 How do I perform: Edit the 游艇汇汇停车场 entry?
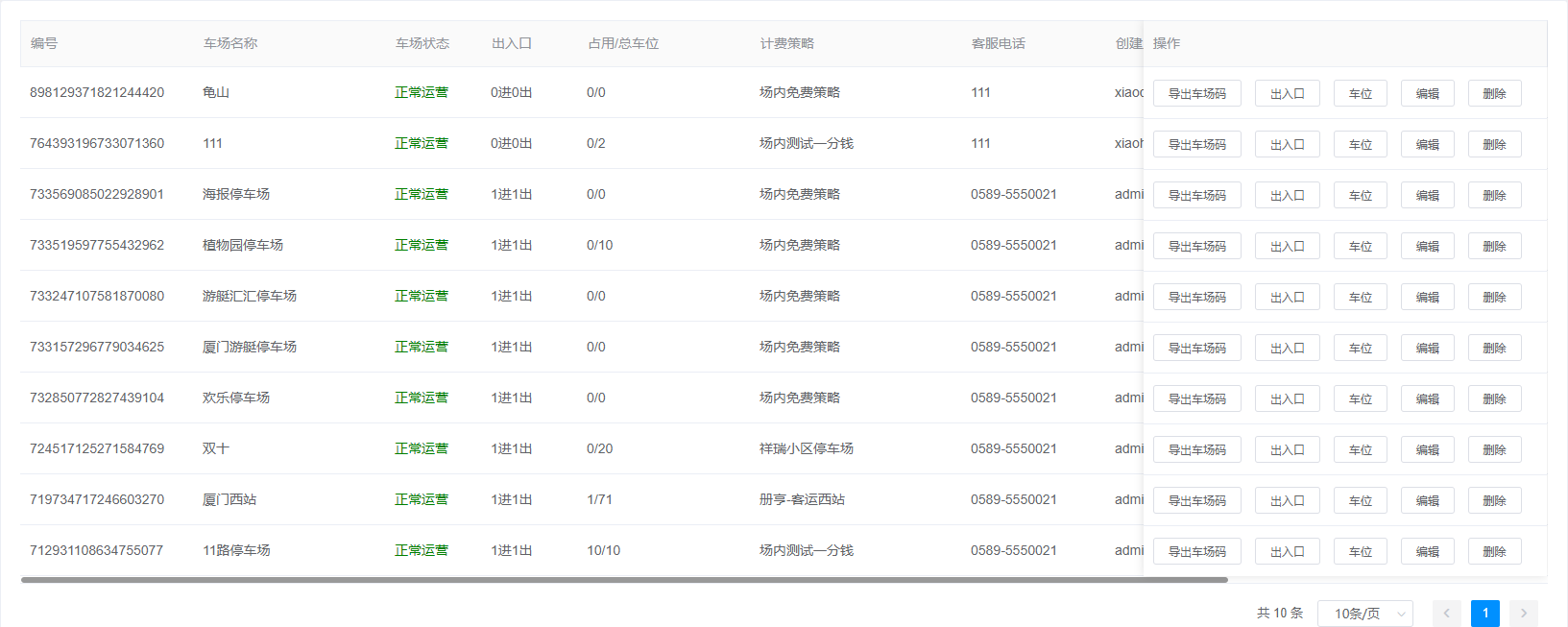tap(1427, 297)
